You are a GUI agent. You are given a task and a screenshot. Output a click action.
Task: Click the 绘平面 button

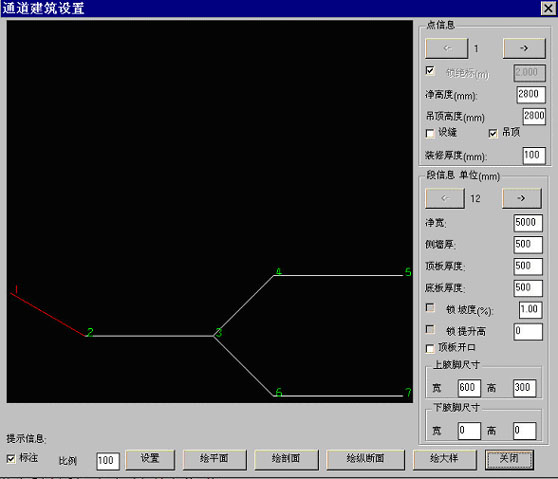point(215,459)
